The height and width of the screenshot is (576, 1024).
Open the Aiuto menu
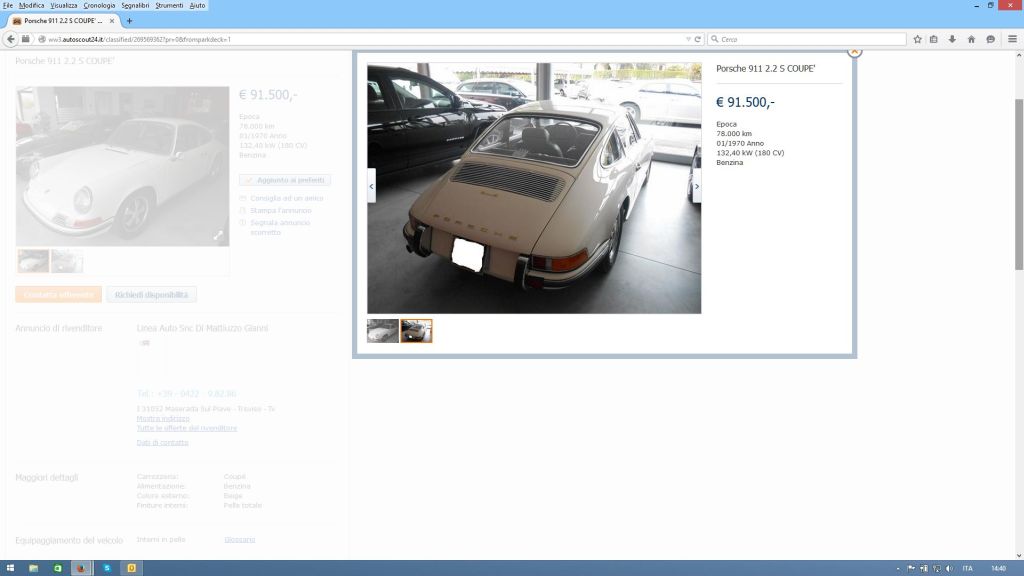point(197,5)
